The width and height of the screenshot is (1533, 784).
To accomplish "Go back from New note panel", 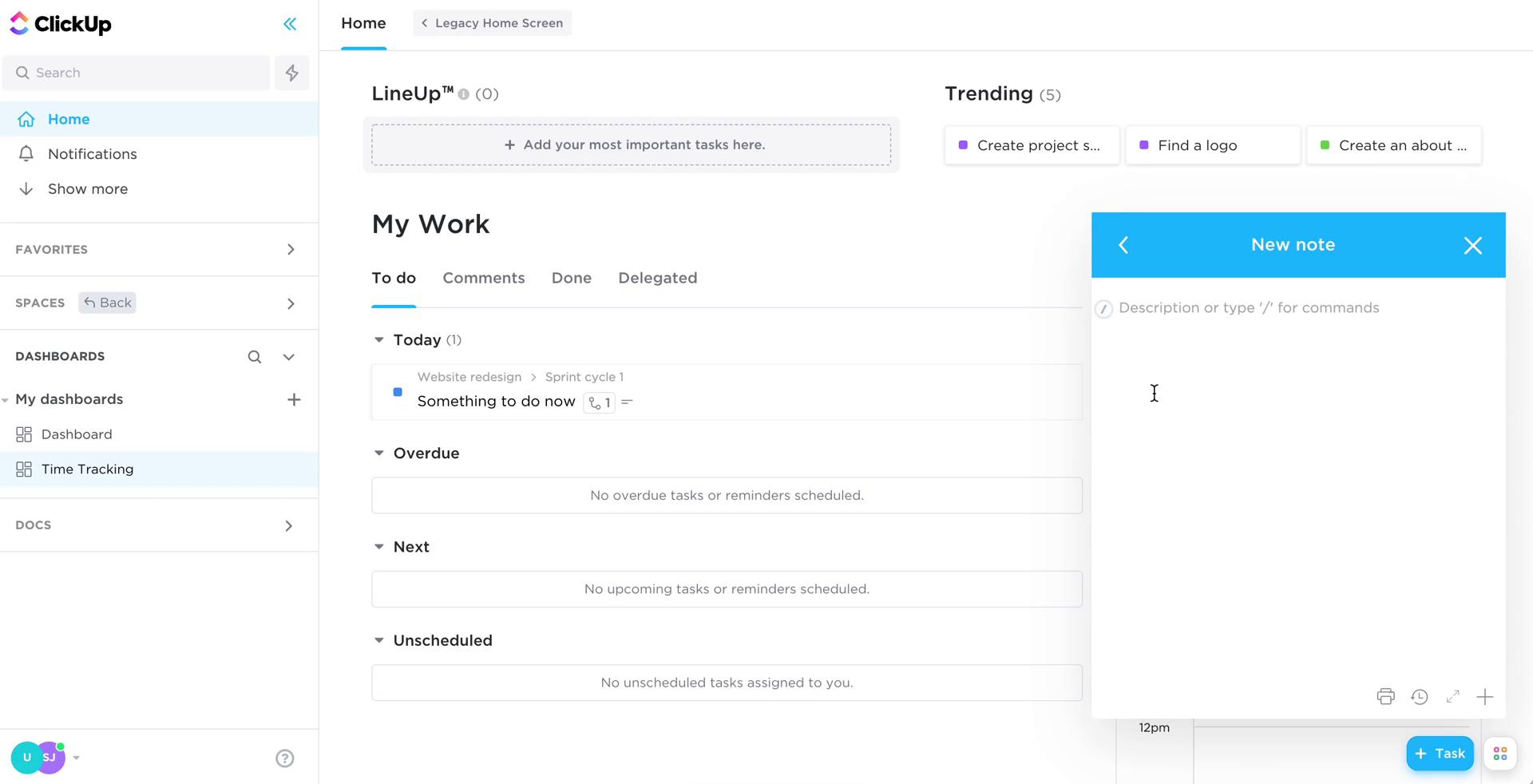I will click(x=1123, y=245).
